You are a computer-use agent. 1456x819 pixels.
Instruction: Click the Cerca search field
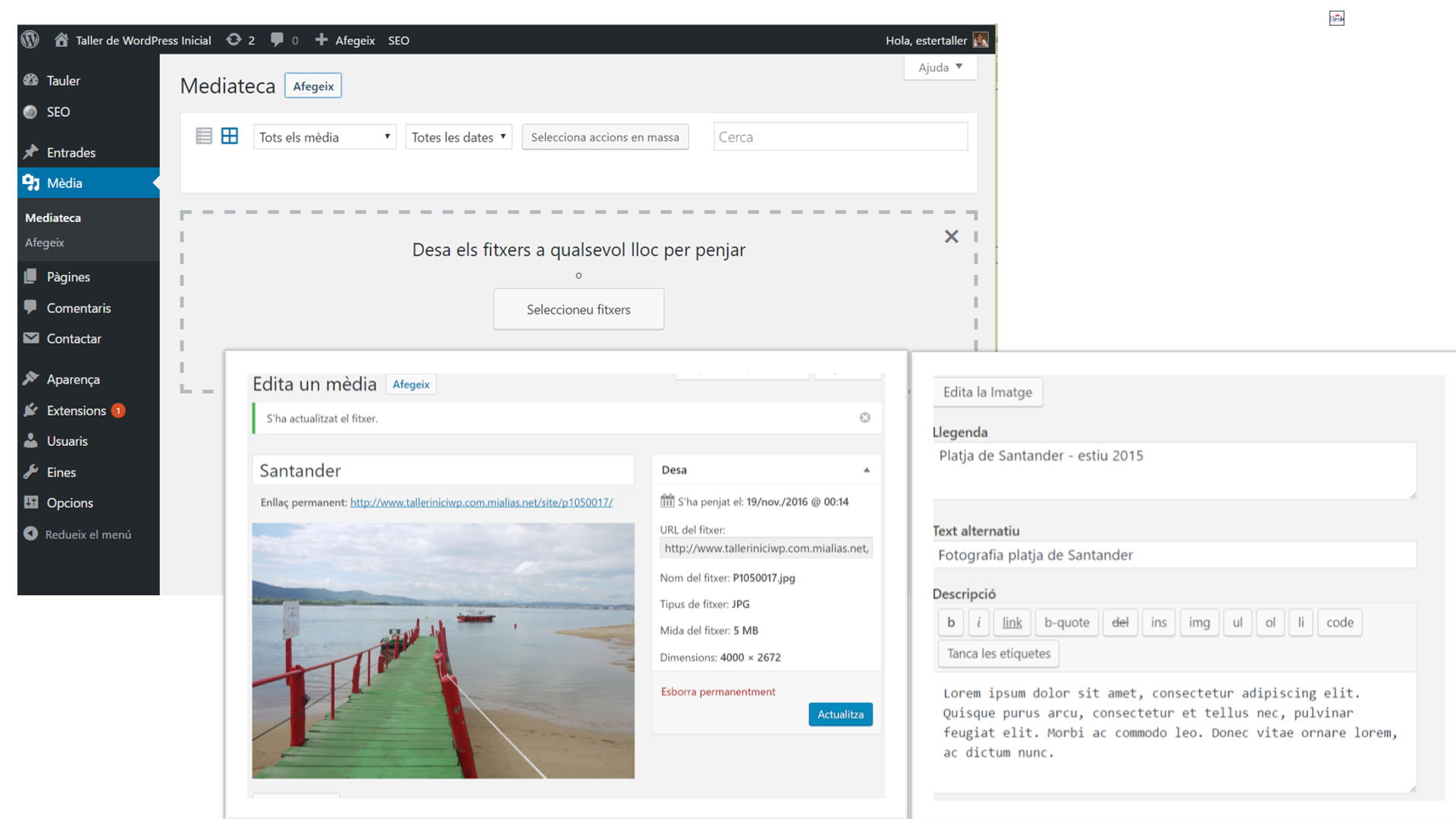click(840, 137)
